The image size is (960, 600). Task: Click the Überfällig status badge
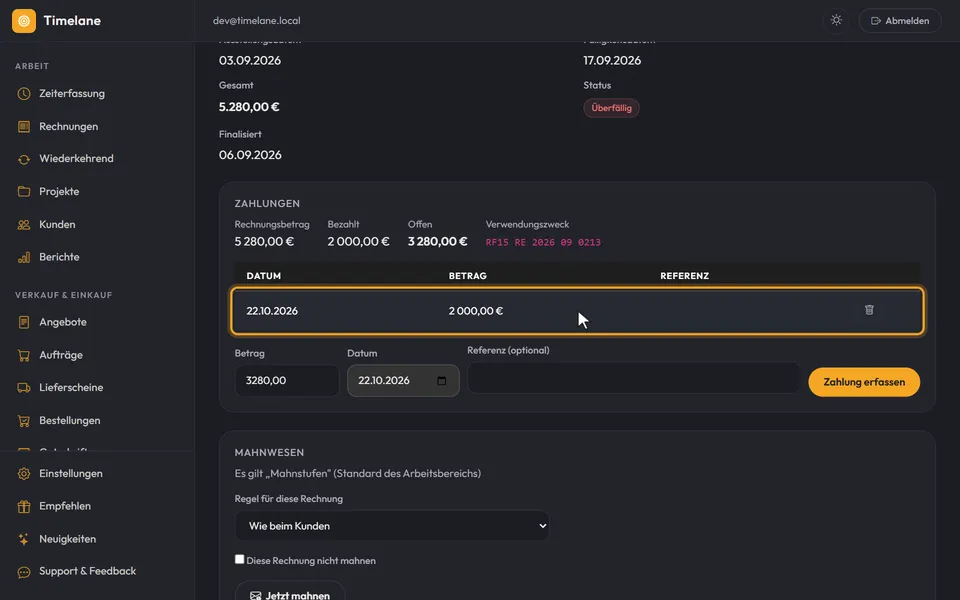[611, 108]
